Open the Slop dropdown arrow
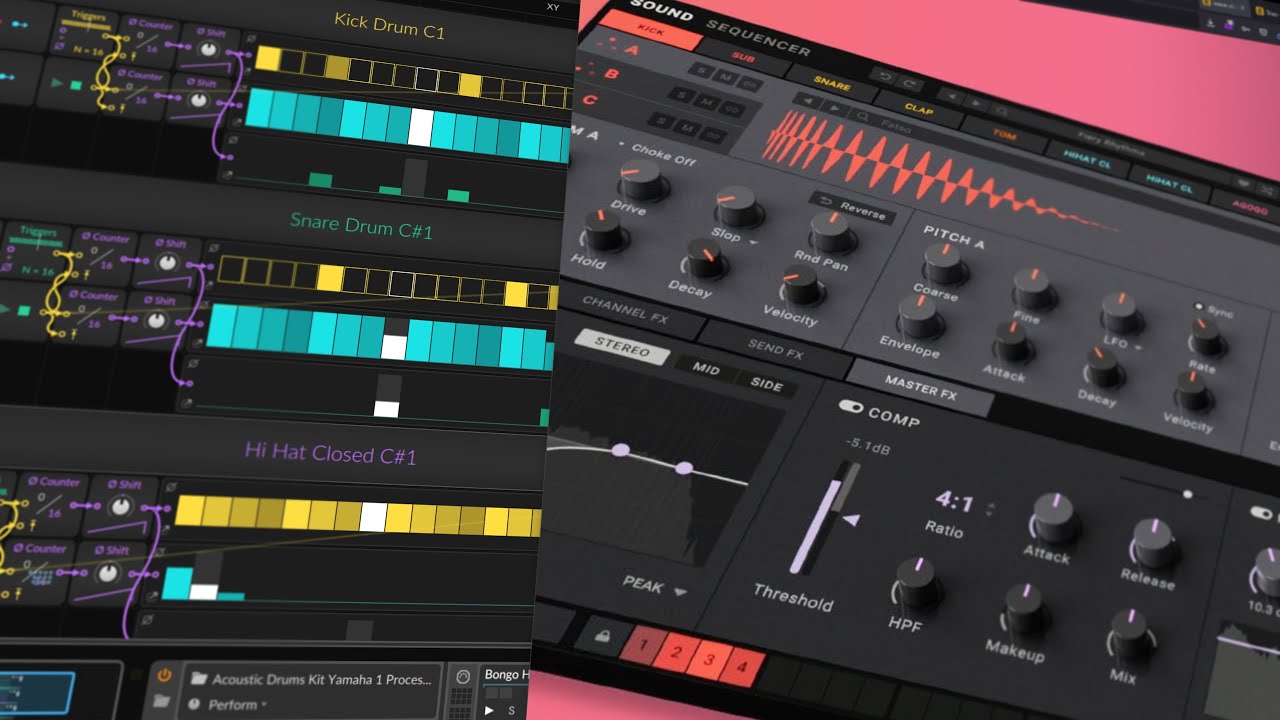The height and width of the screenshot is (720, 1280). click(752, 243)
